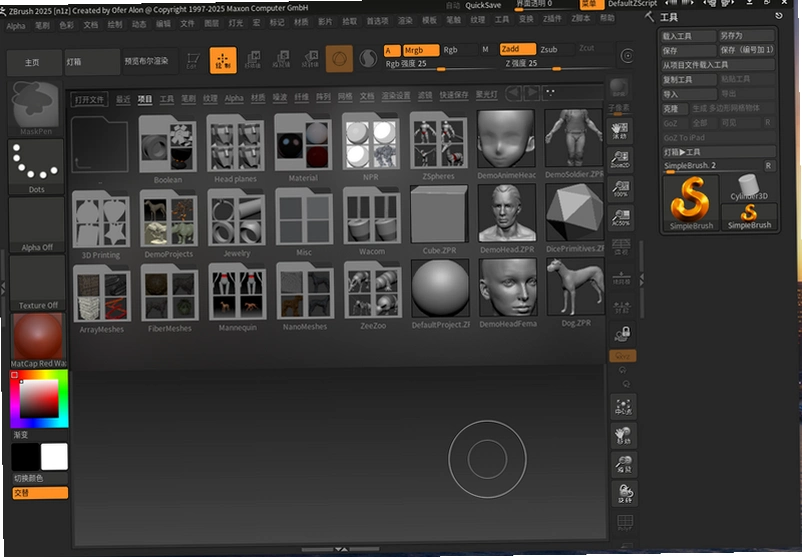
Task: Click the 载入工具 load tool button
Action: tap(688, 36)
